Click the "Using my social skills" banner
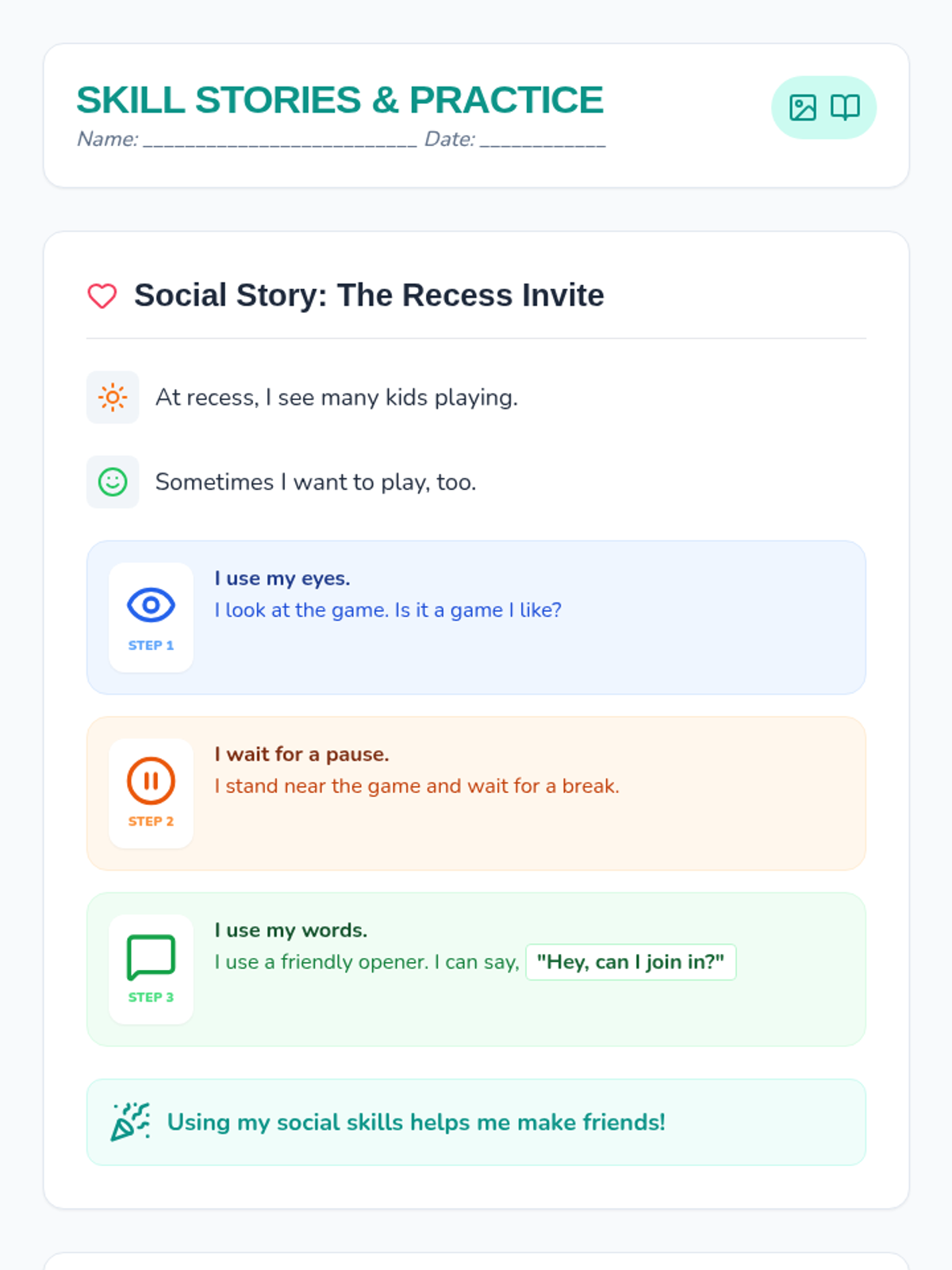The height and width of the screenshot is (1270, 952). pos(476,1122)
